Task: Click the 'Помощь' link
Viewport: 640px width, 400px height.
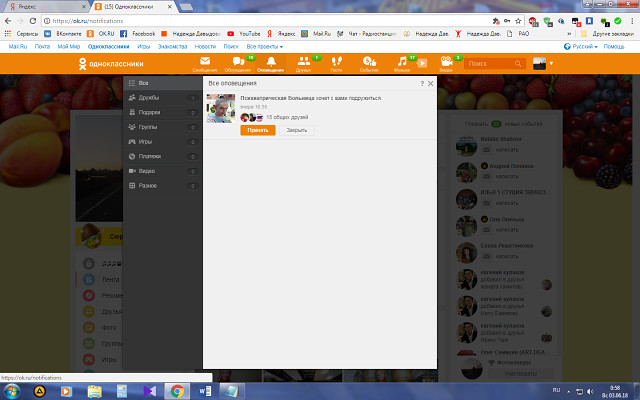Action: tap(614, 47)
